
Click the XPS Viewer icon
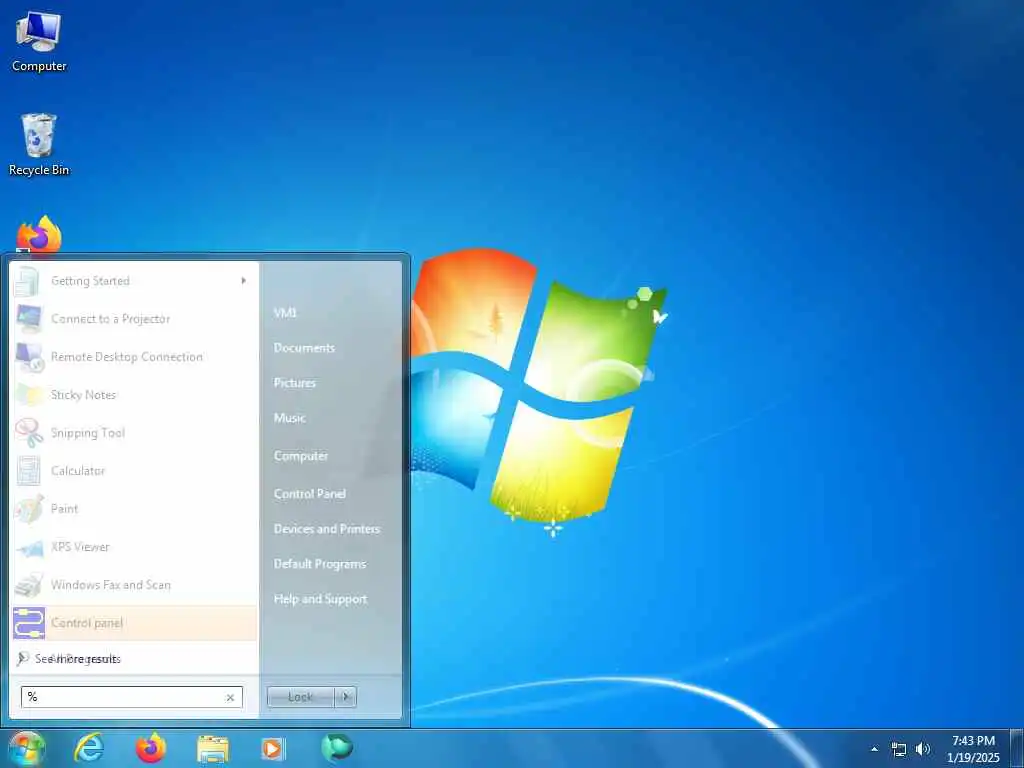(x=29, y=547)
